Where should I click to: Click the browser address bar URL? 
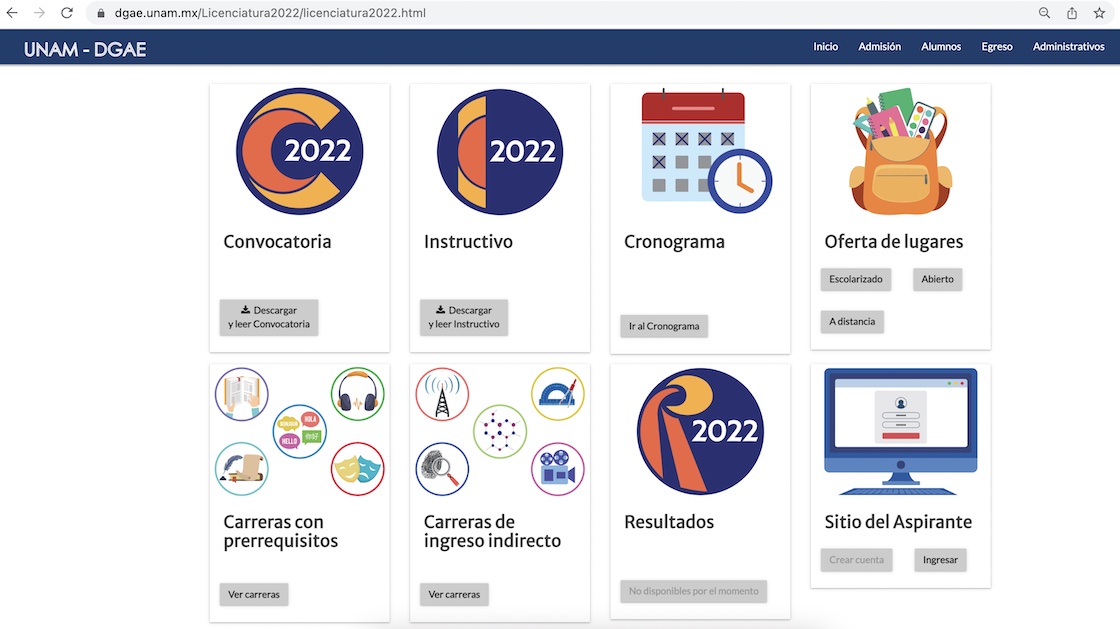pos(300,13)
